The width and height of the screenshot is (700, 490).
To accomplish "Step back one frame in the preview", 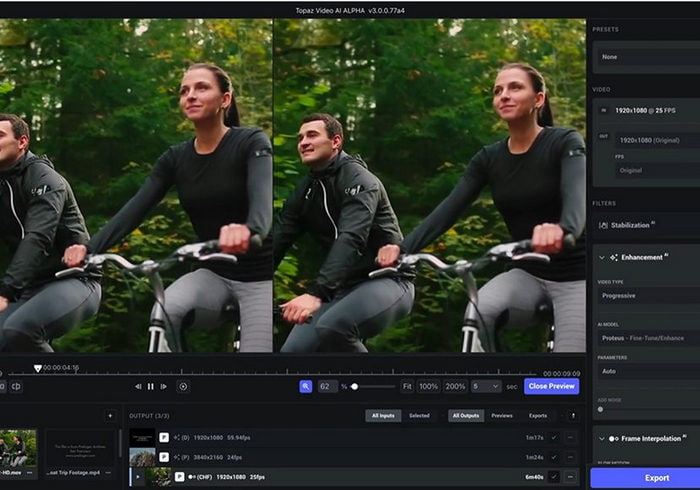I will [138, 386].
